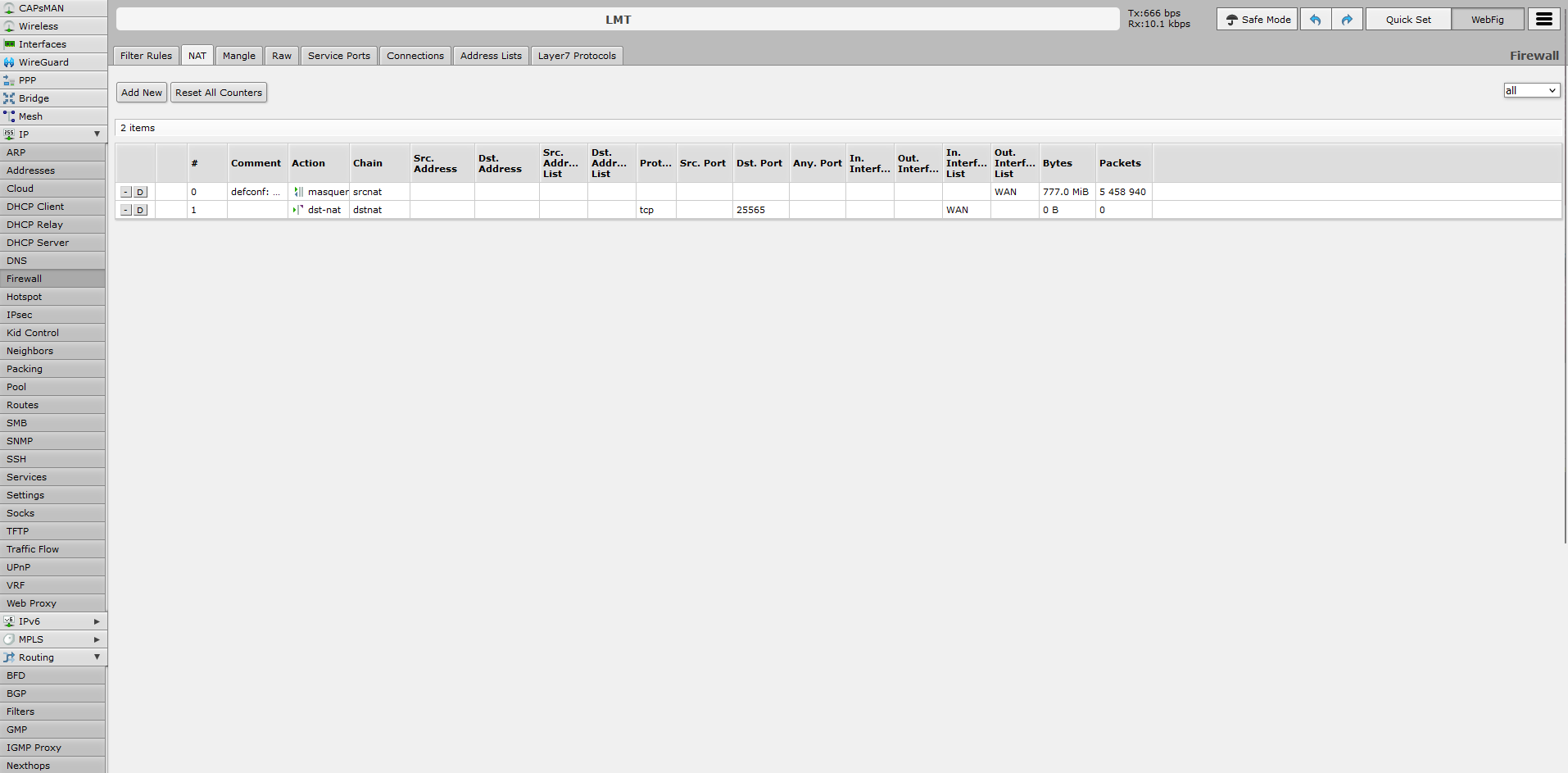The width and height of the screenshot is (1568, 773).
Task: Click the Add New button
Action: click(142, 93)
